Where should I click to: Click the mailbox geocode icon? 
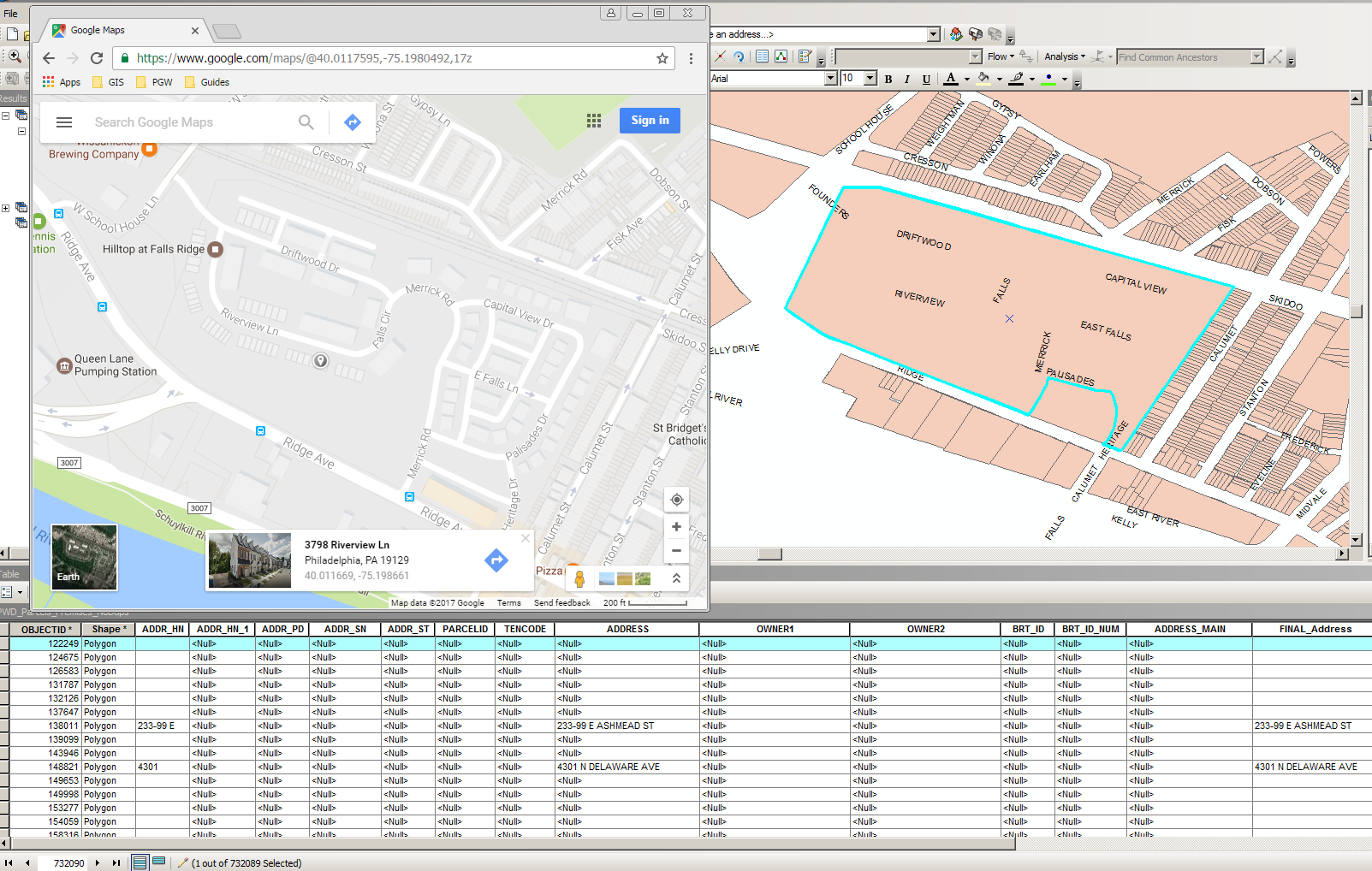coord(975,34)
